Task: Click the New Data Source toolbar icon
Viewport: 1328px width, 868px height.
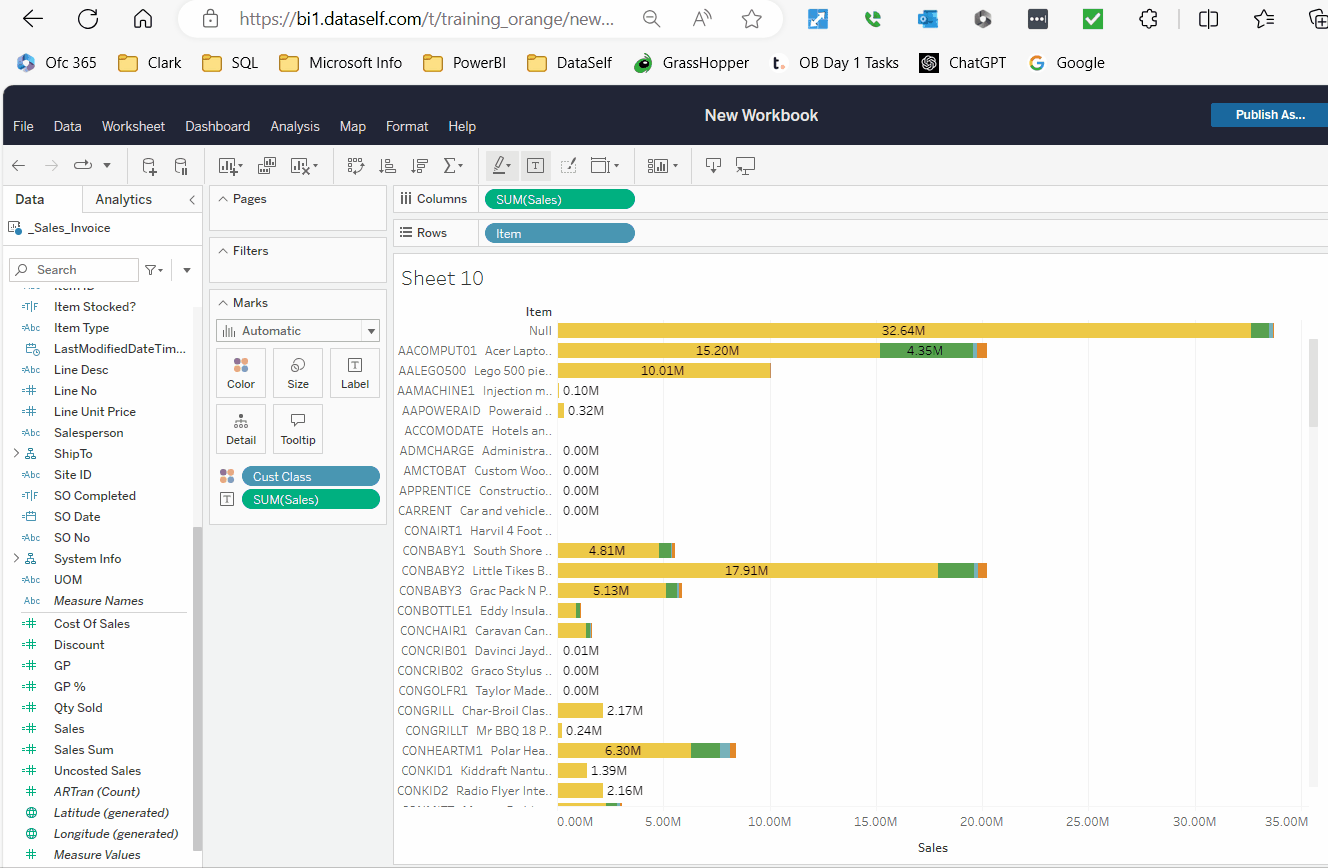Action: 149,166
